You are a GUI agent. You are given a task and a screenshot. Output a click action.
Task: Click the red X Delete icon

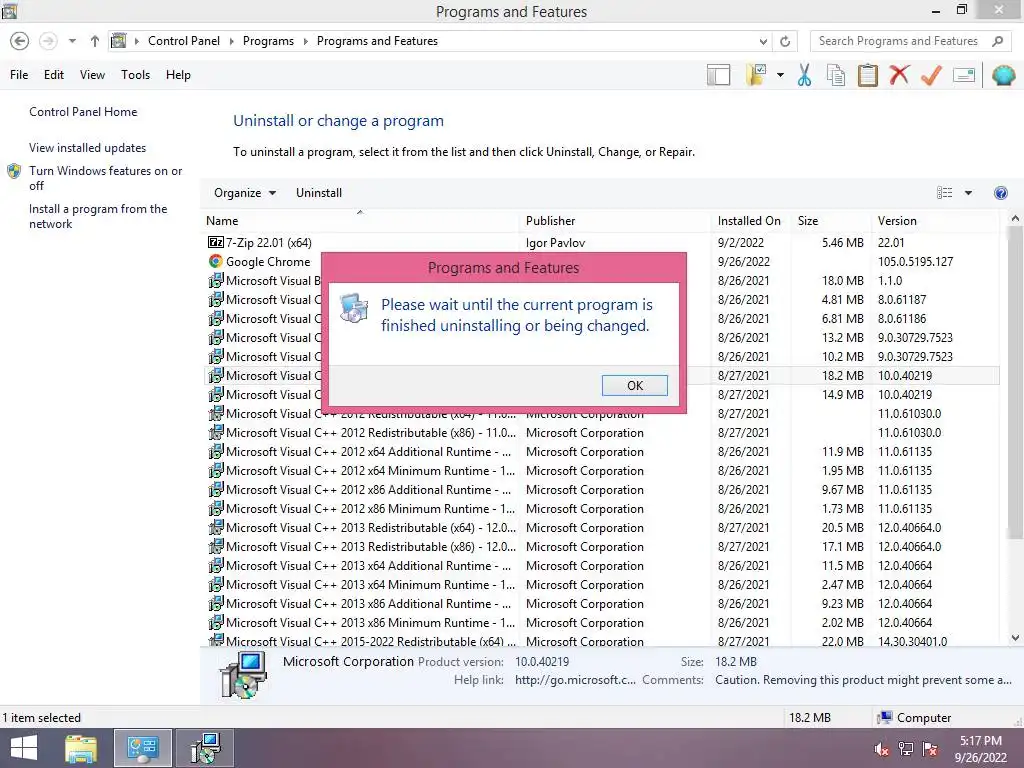pyautogui.click(x=899, y=75)
